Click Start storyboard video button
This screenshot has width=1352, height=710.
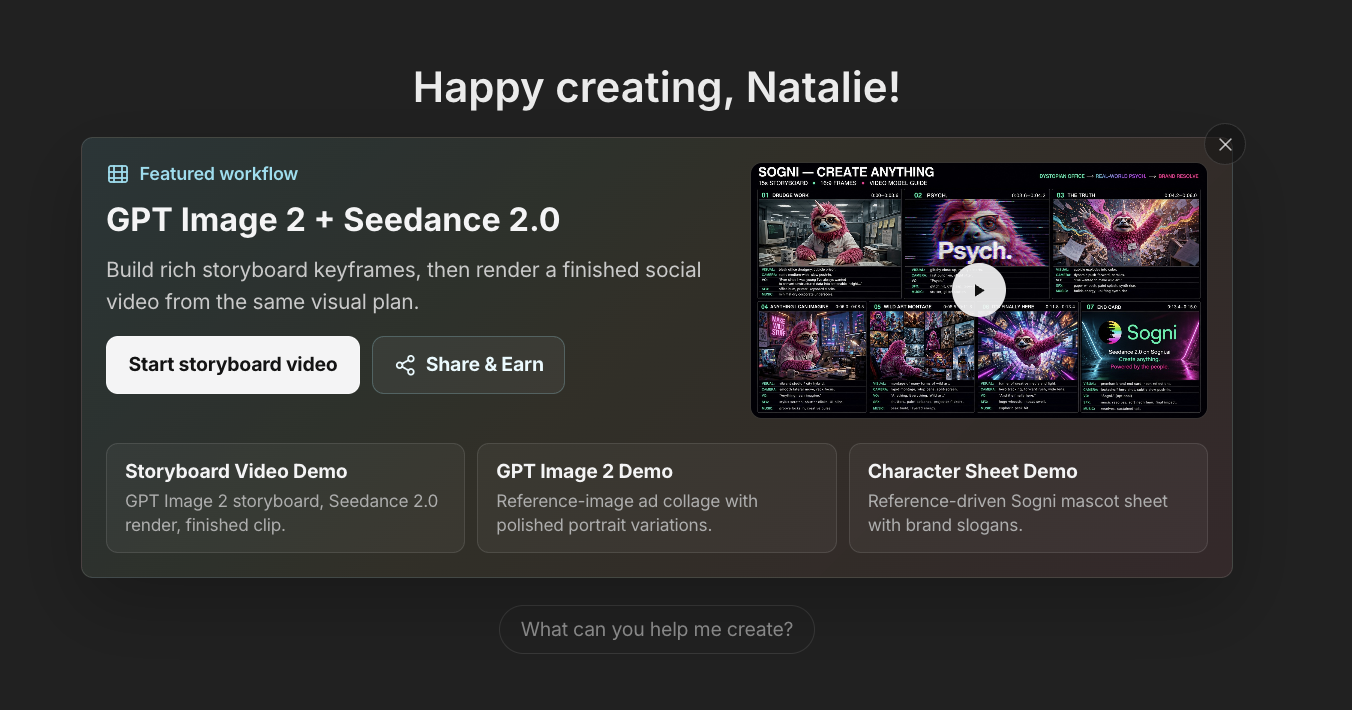[x=233, y=365]
